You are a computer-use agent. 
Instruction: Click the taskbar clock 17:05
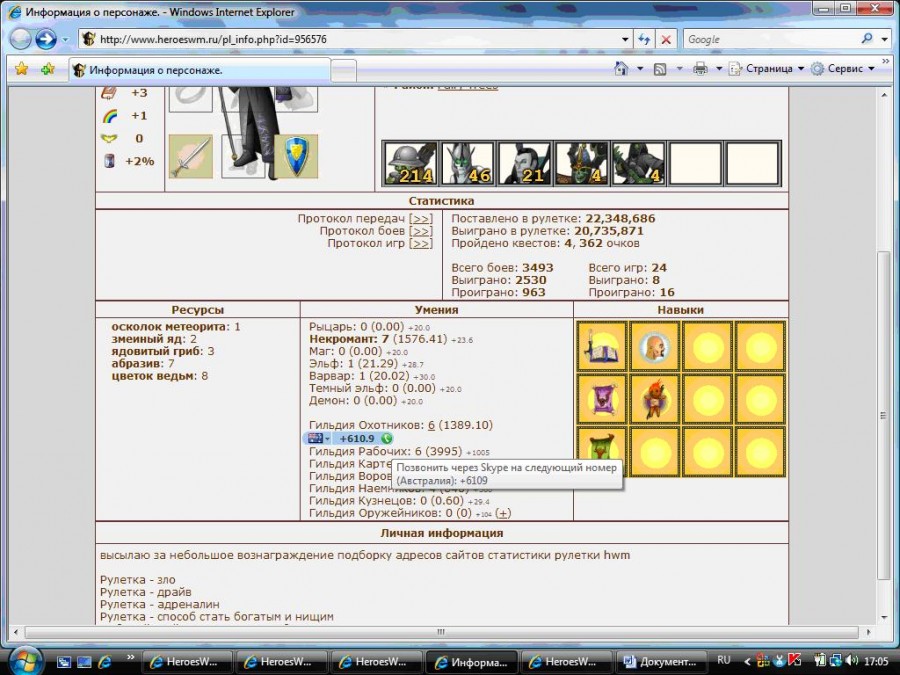pyautogui.click(x=876, y=661)
